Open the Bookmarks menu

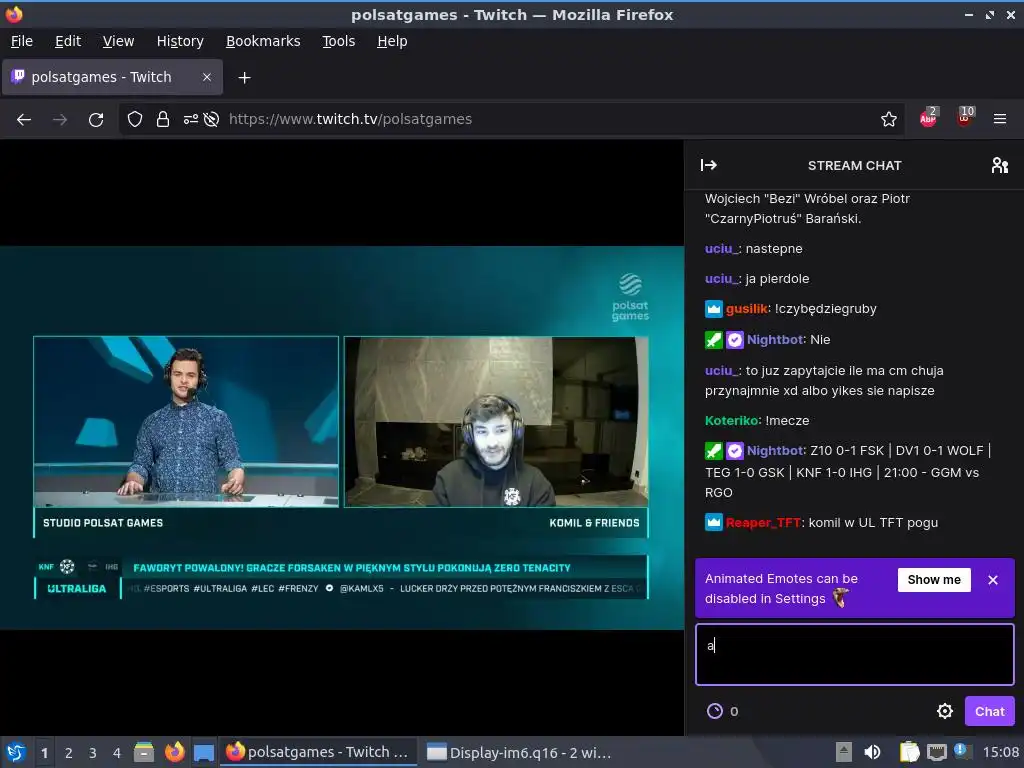pyautogui.click(x=263, y=41)
